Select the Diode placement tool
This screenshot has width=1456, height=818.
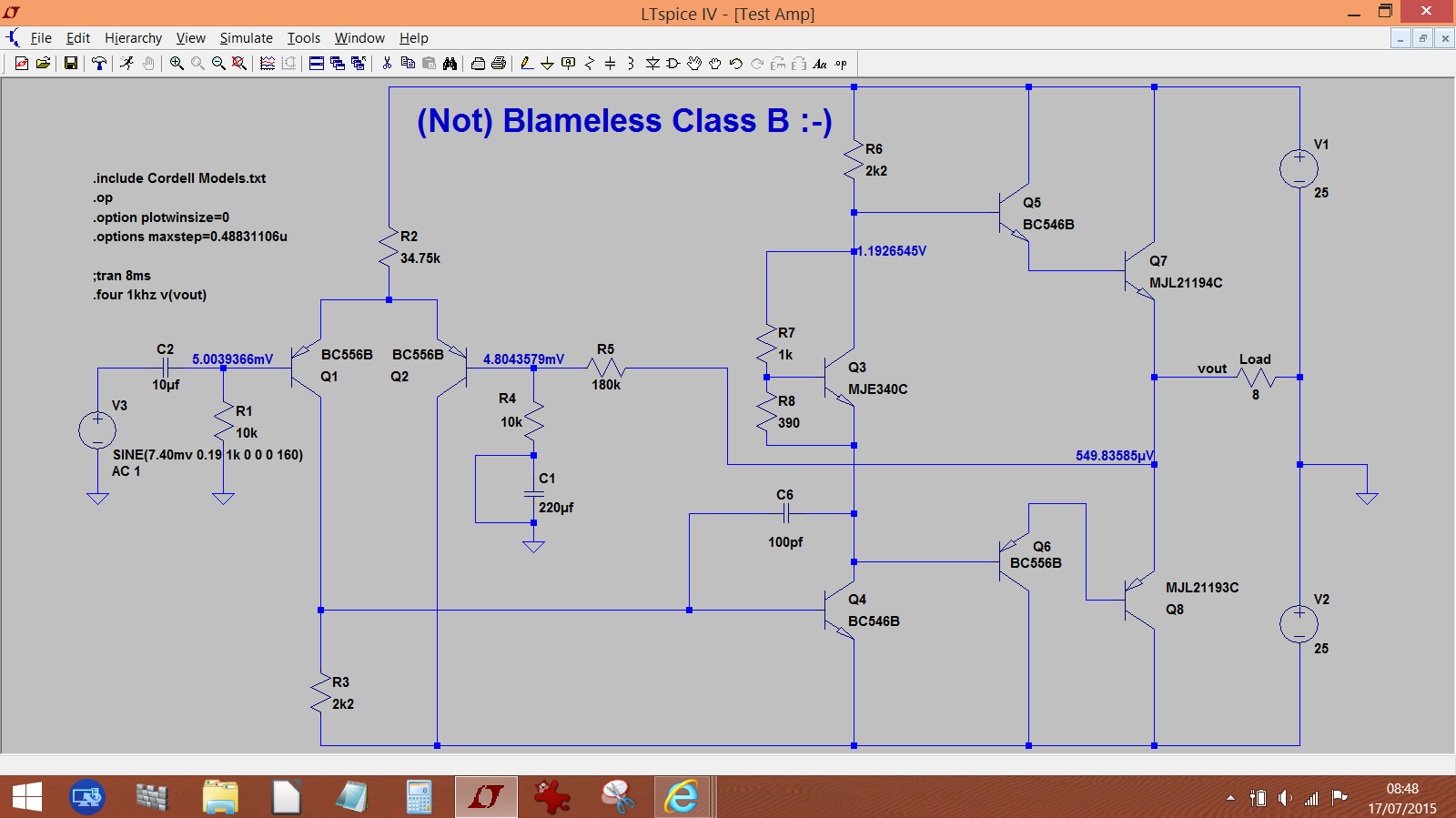[652, 63]
